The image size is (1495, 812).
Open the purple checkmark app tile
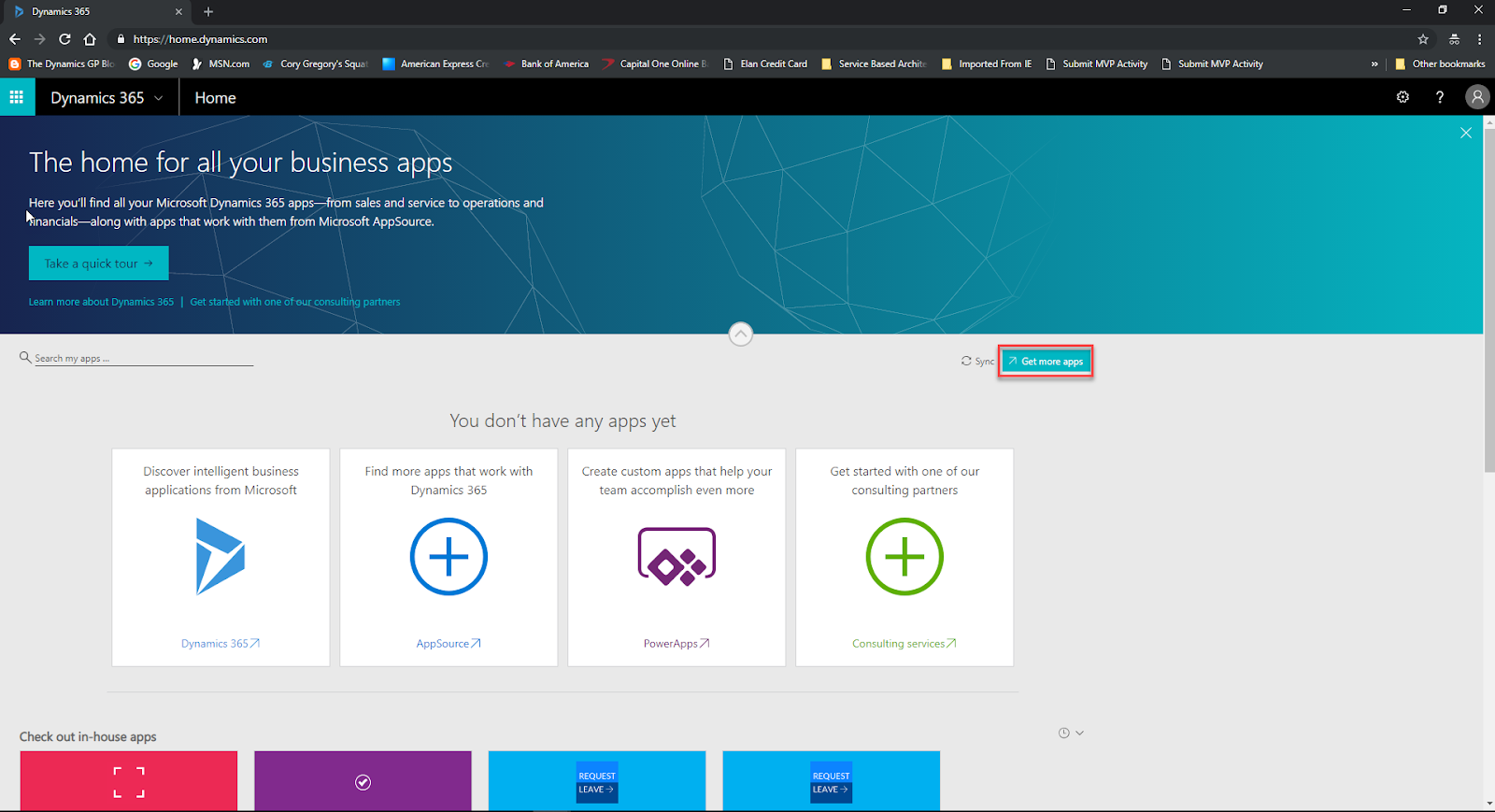pos(363,781)
